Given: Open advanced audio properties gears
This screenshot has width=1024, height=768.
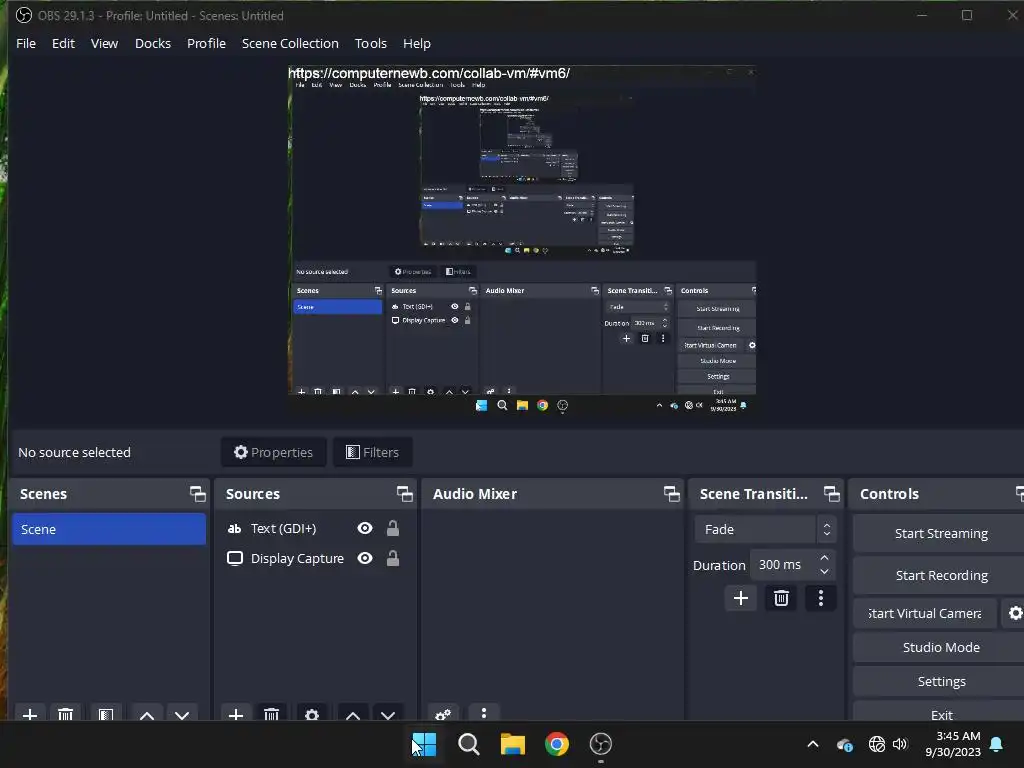Looking at the screenshot, I should (x=443, y=714).
